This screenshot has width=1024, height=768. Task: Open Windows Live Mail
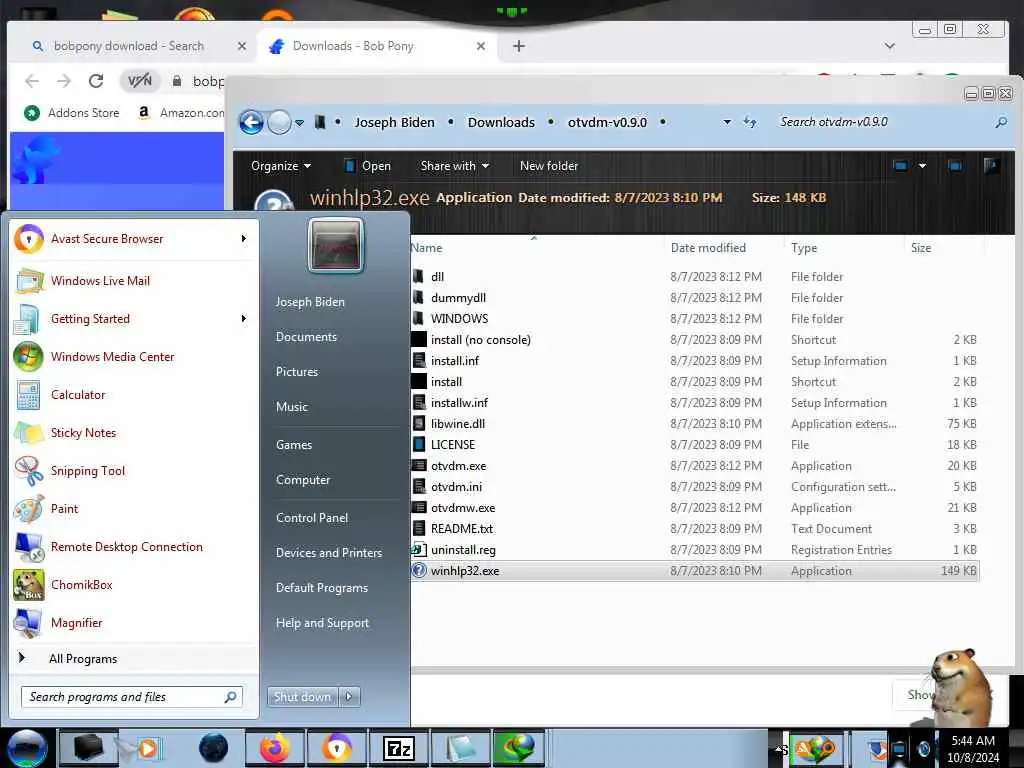click(133, 281)
